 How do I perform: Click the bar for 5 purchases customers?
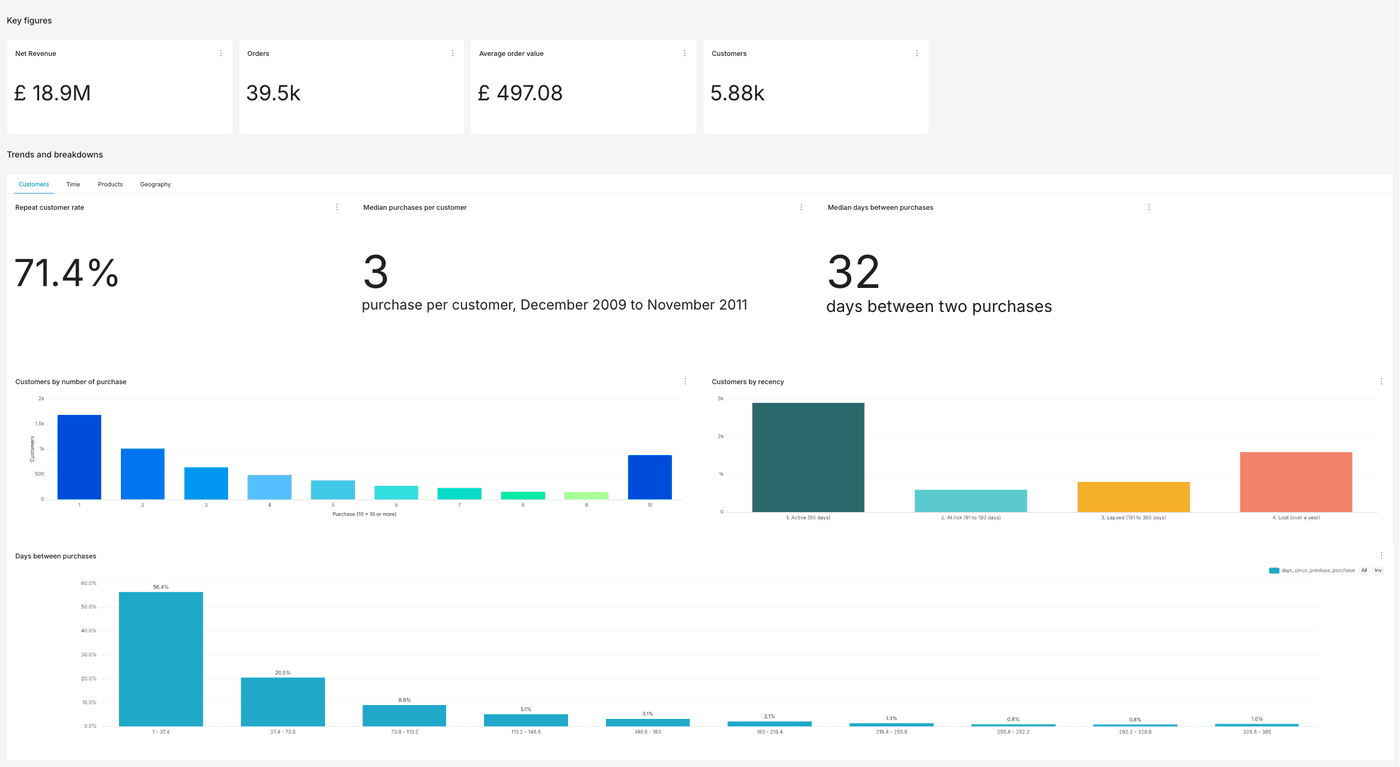tap(333, 490)
